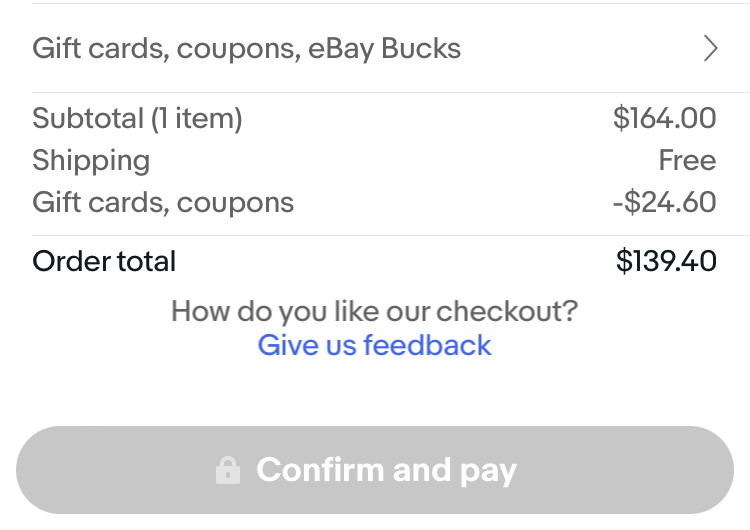Click the word coupons in top row
This screenshot has height=530, width=750.
239,50
